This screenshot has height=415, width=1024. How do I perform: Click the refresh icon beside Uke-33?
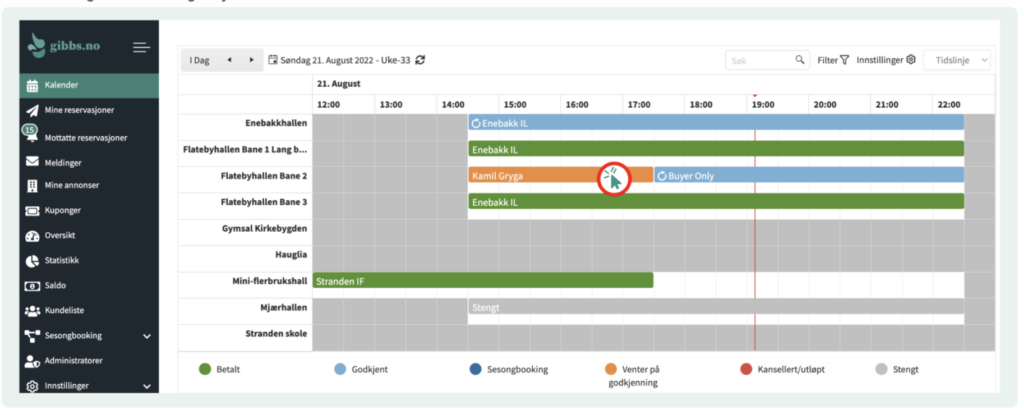(x=421, y=60)
